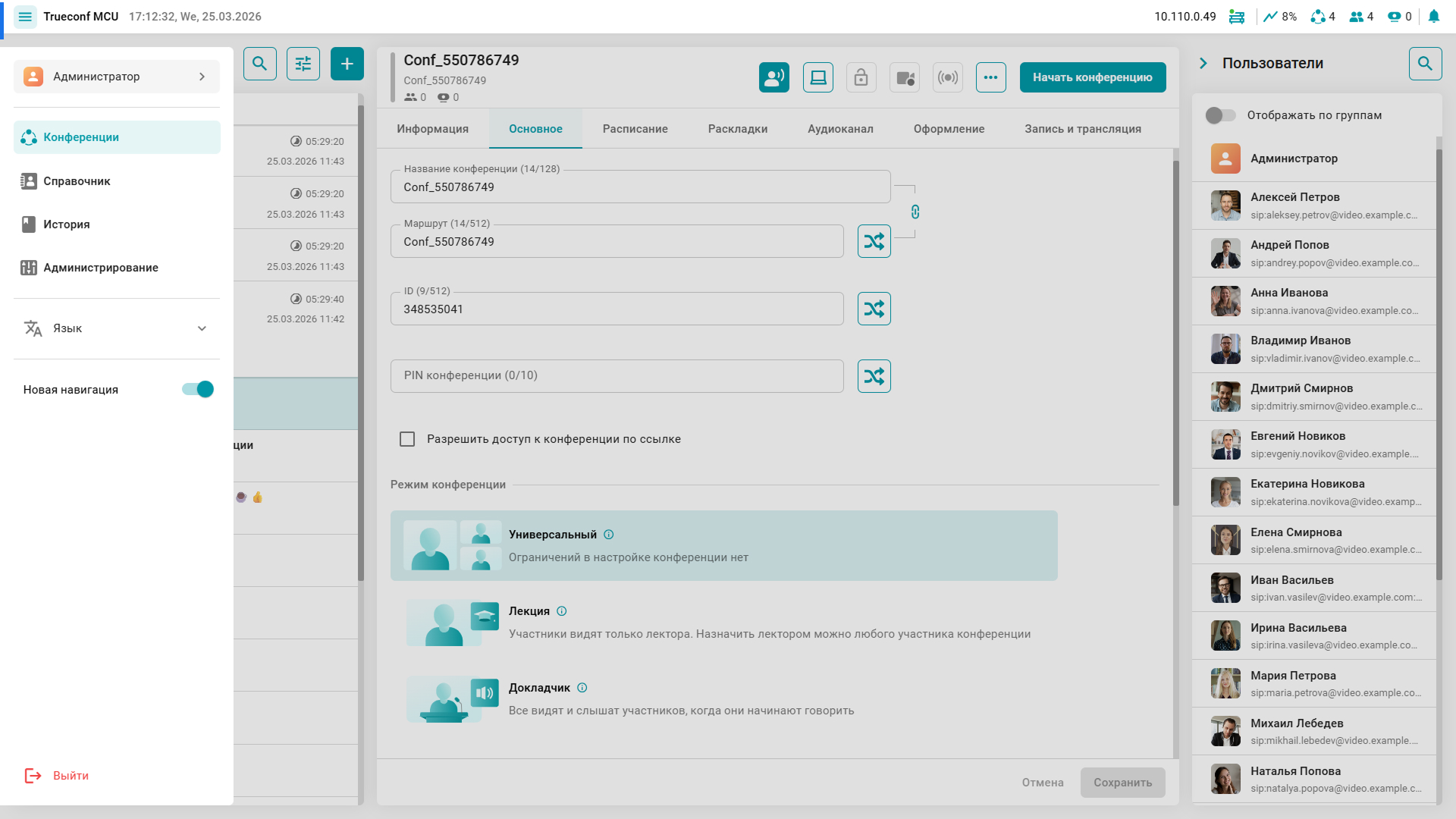Switch to the Аудиоканал tab
Screen dimensions: 1456x819
tap(840, 129)
